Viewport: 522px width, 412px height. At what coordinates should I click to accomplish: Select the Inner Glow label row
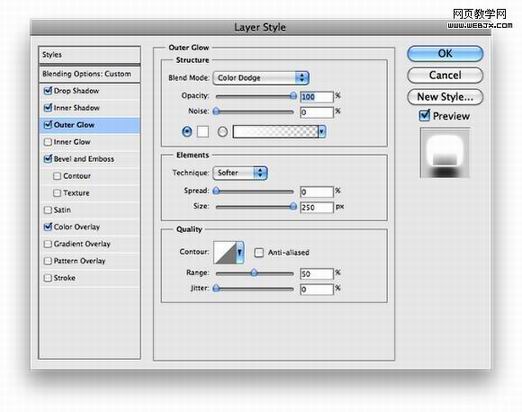tap(89, 142)
